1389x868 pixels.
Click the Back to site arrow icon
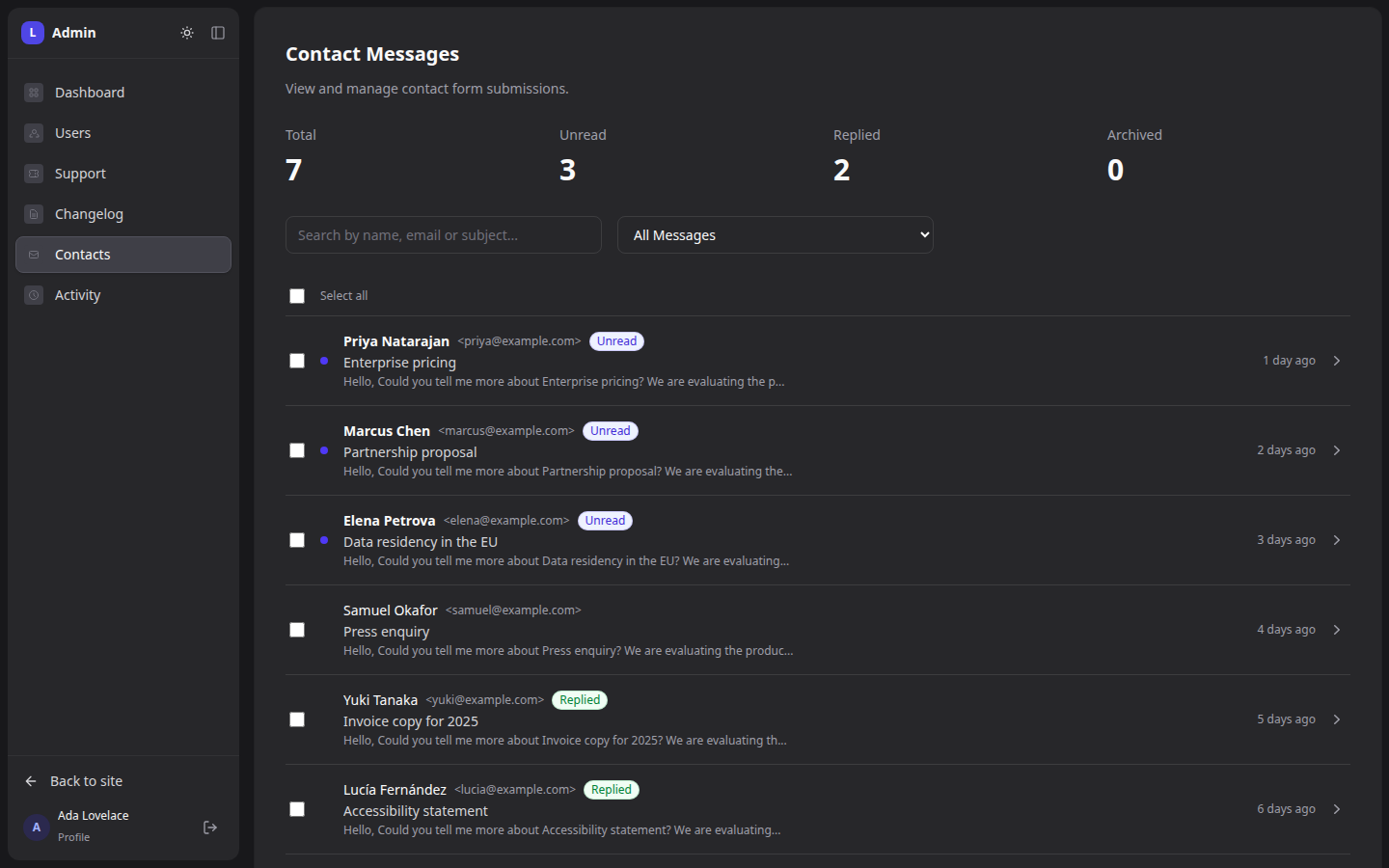(31, 781)
